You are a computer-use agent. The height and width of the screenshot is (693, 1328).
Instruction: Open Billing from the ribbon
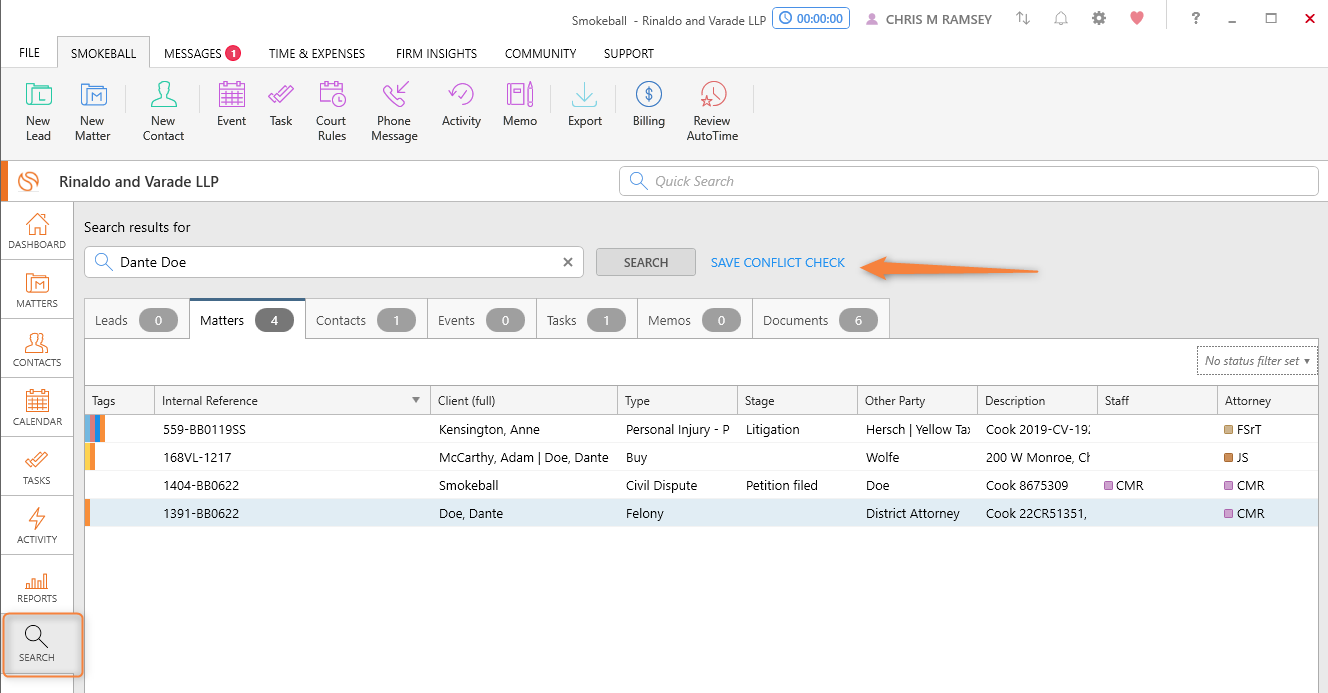point(649,104)
